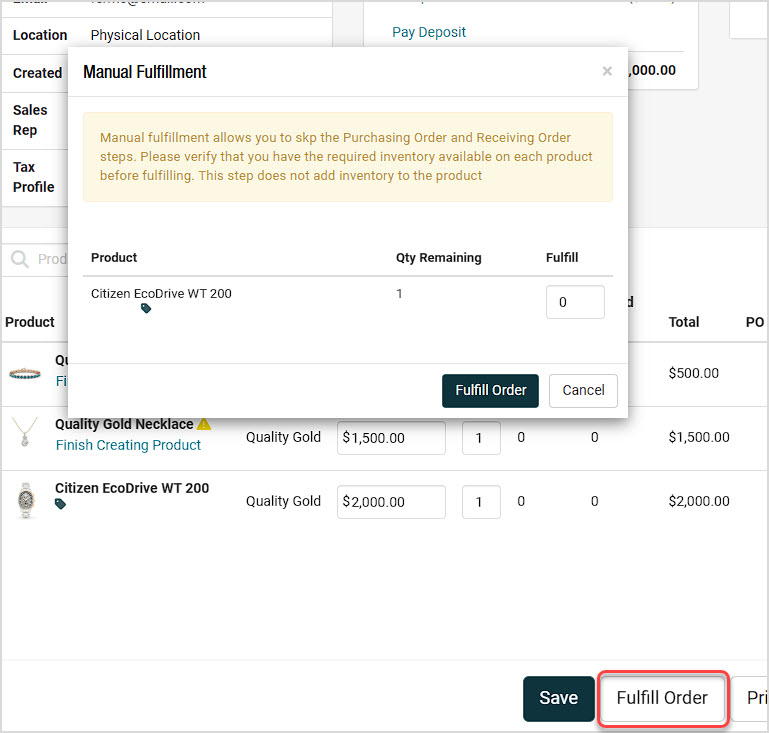Click the Product column header in order table

pos(30,322)
